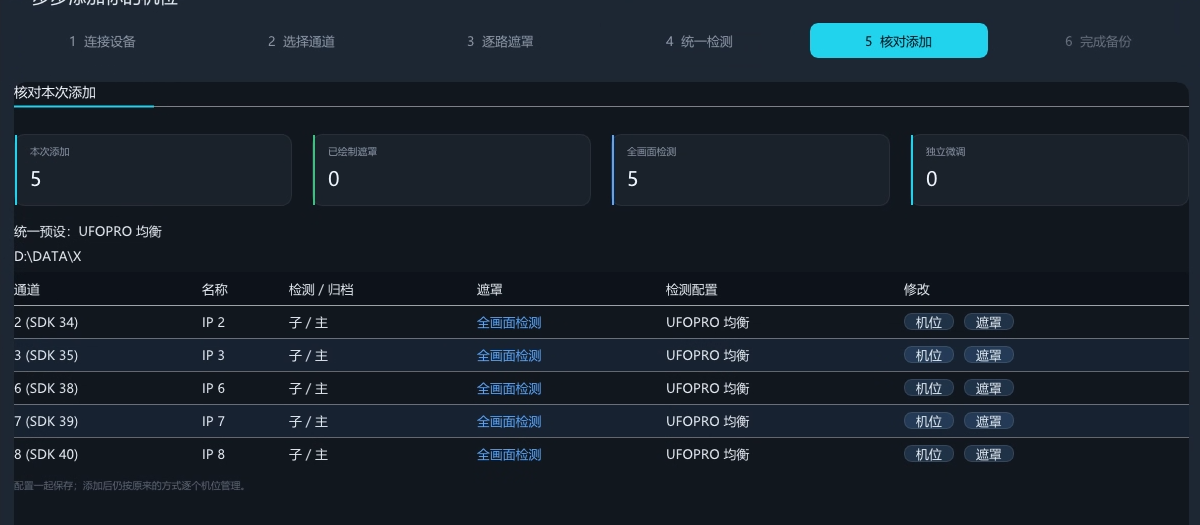Click the 检测配置 column header

pyautogui.click(x=692, y=289)
